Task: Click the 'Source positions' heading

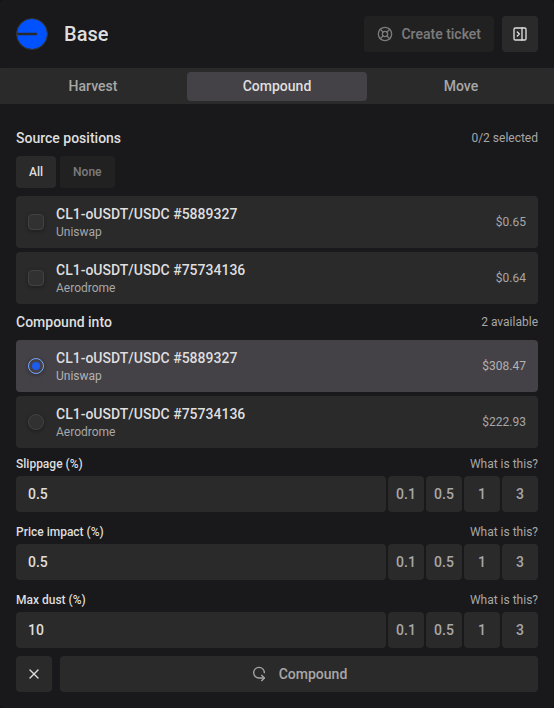Action: click(69, 138)
